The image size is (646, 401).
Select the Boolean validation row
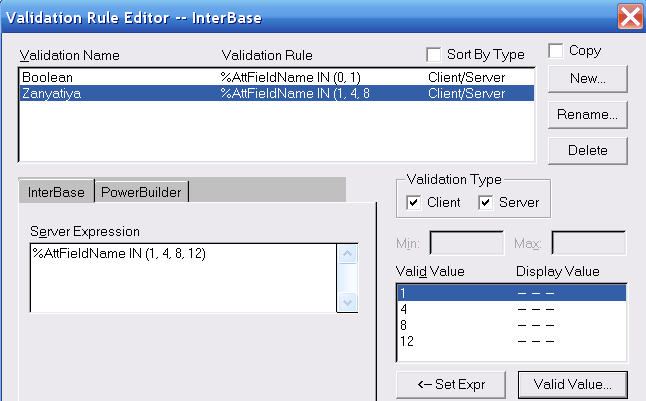click(x=276, y=77)
